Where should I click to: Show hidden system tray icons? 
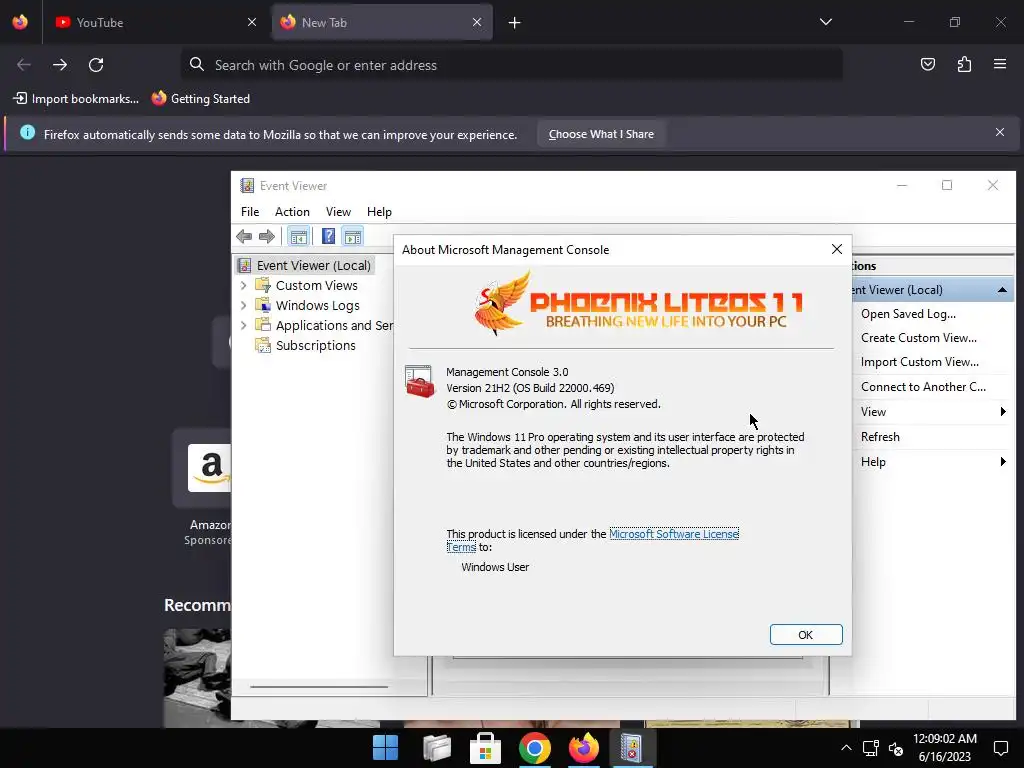(846, 748)
